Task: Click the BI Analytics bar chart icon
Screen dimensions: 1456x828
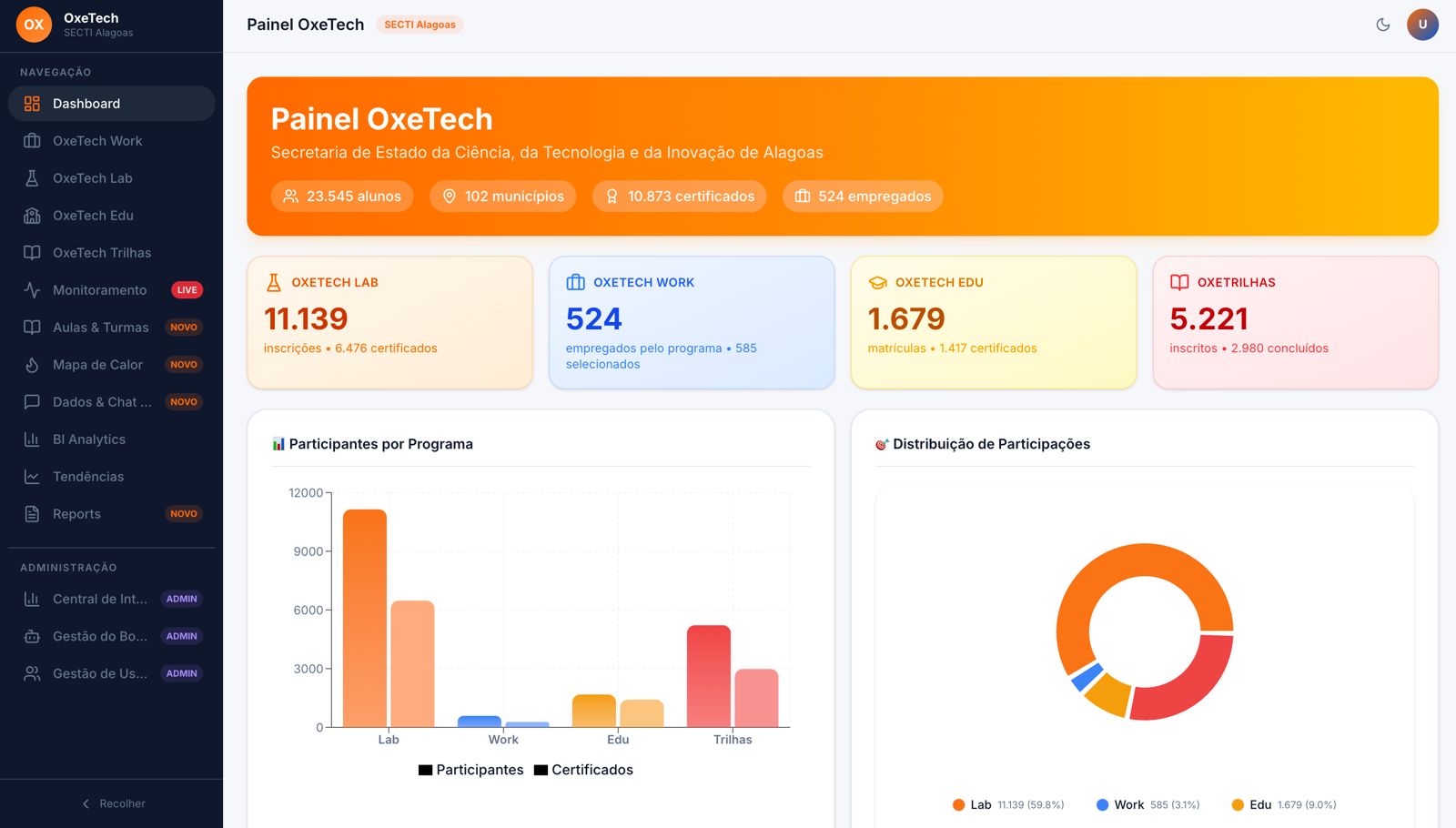Action: point(30,439)
